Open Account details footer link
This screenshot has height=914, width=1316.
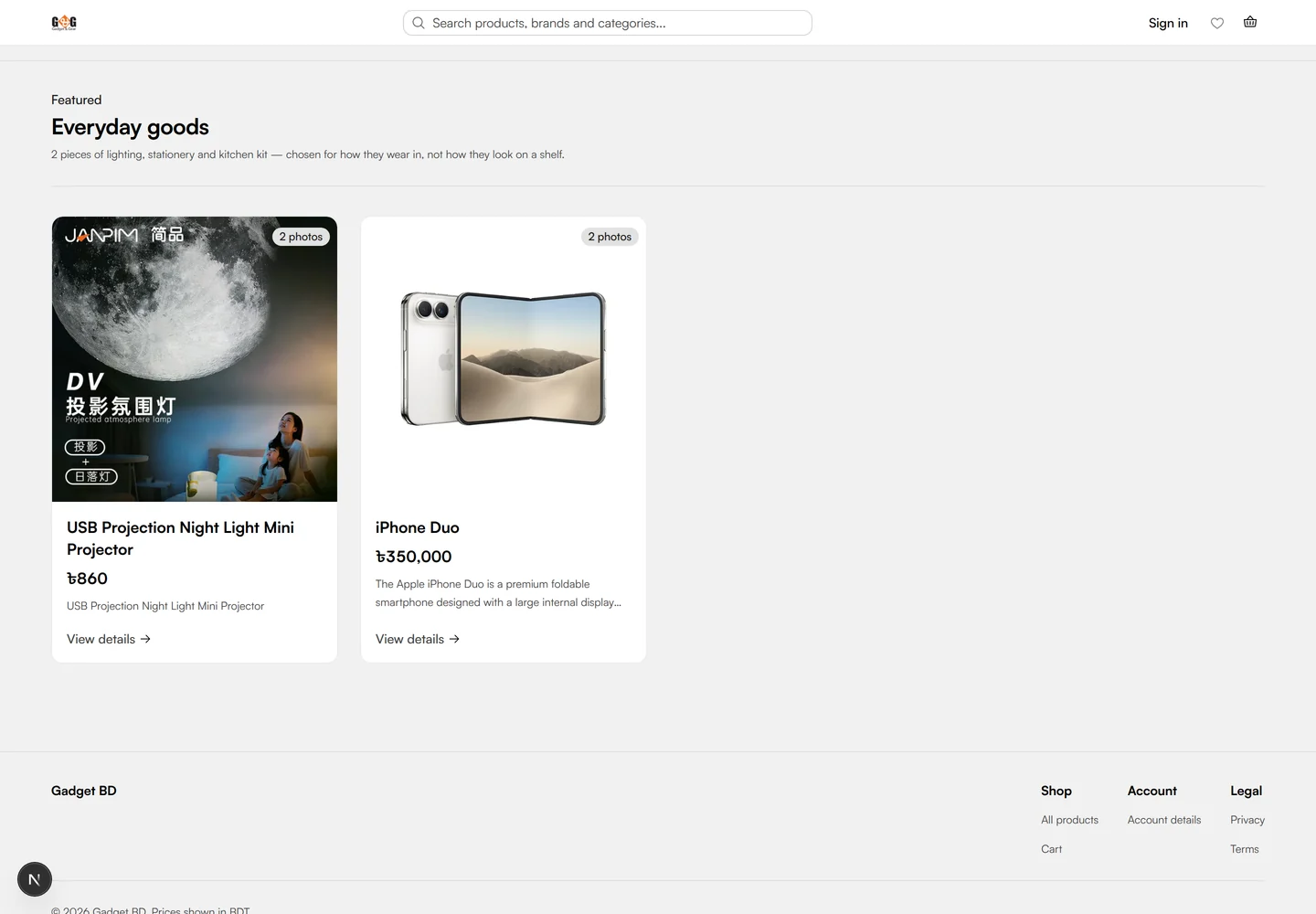[x=1164, y=820]
